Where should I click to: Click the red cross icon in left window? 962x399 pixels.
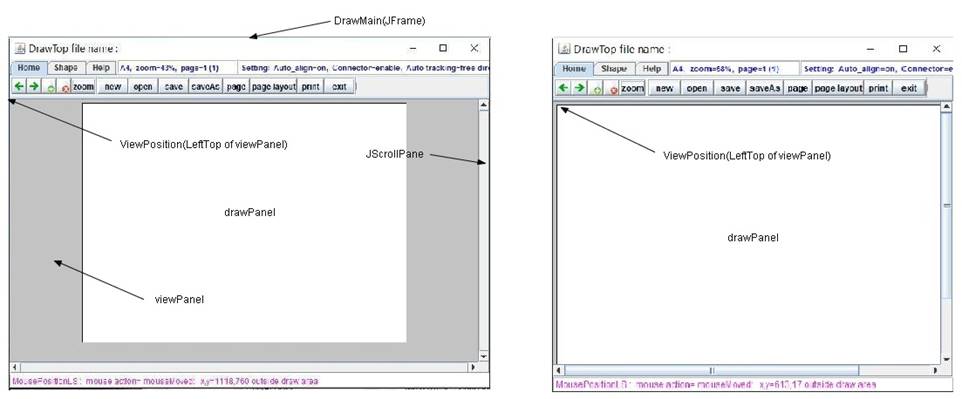(65, 87)
